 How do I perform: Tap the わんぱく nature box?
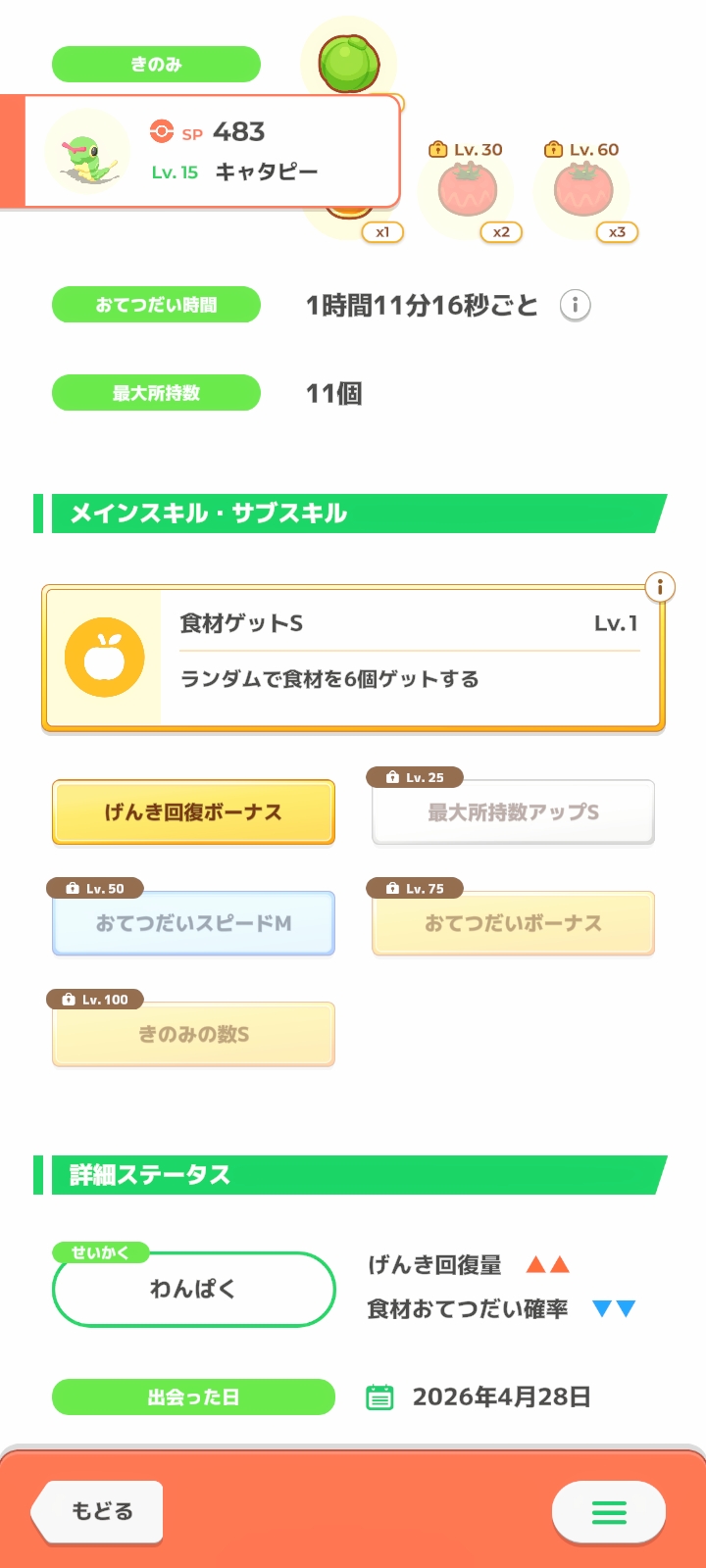[193, 1290]
